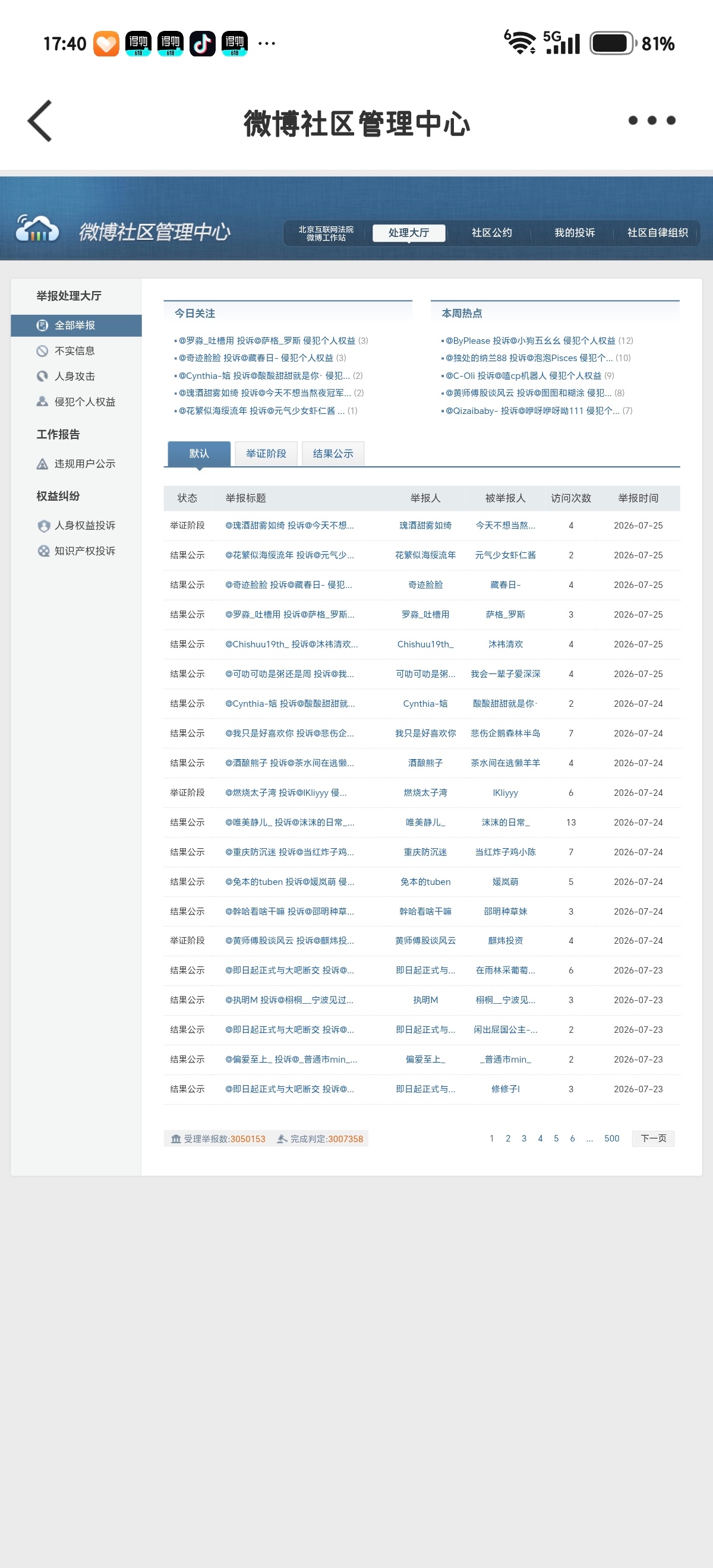The width and height of the screenshot is (713, 1568).
Task: Click the 侵犯个人权益 person icon
Action: pos(42,402)
